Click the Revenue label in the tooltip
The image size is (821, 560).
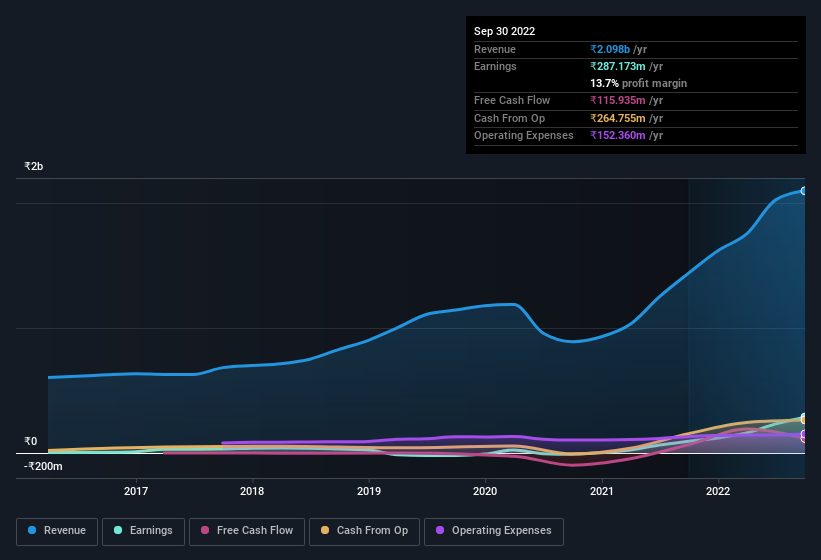coord(495,49)
